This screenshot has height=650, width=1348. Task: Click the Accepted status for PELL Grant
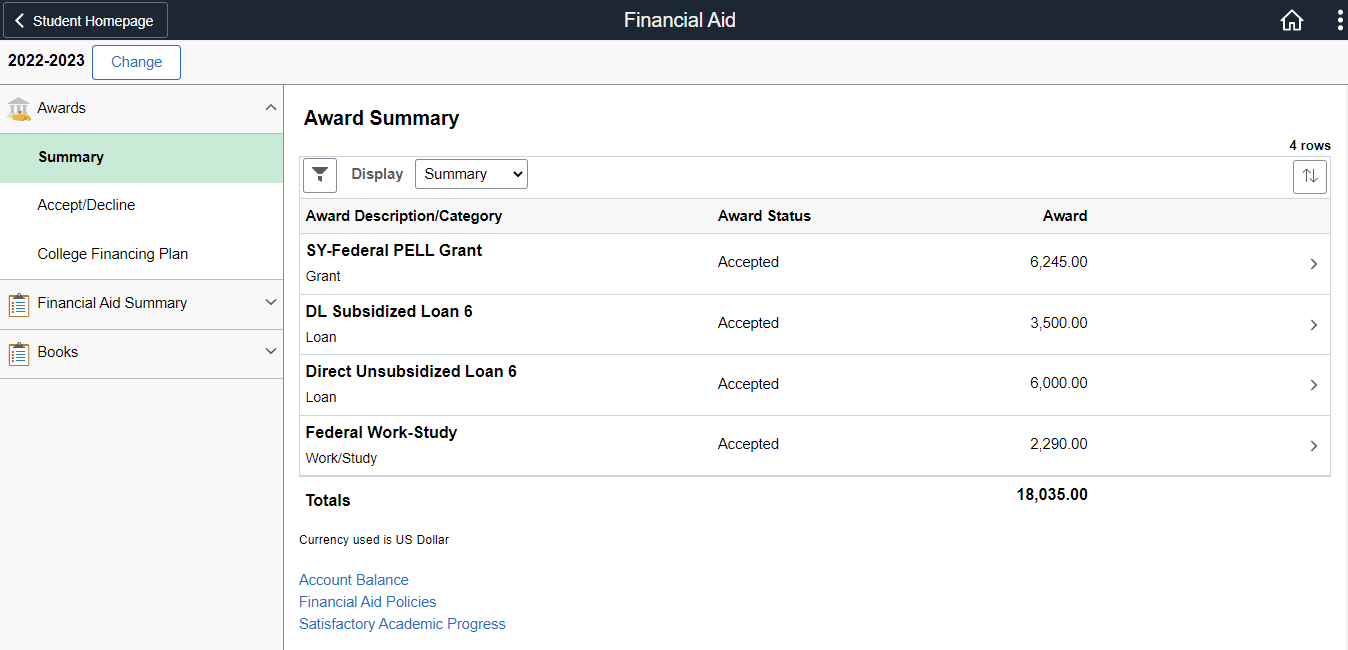[748, 262]
